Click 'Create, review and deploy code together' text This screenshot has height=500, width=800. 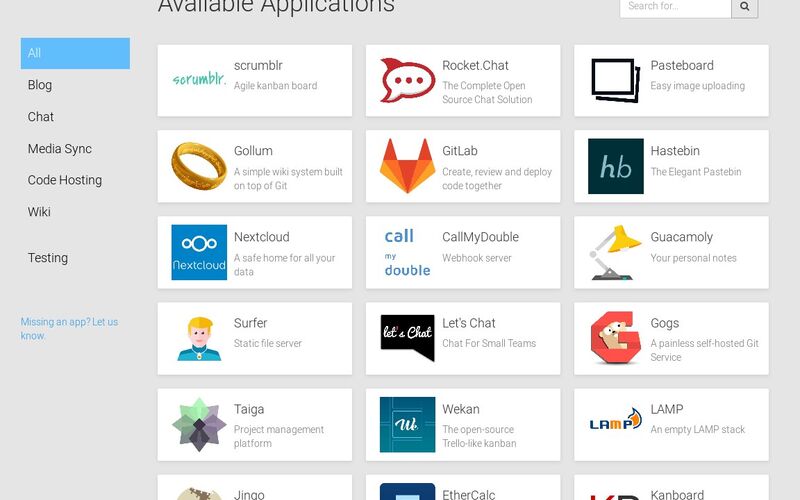click(x=497, y=179)
